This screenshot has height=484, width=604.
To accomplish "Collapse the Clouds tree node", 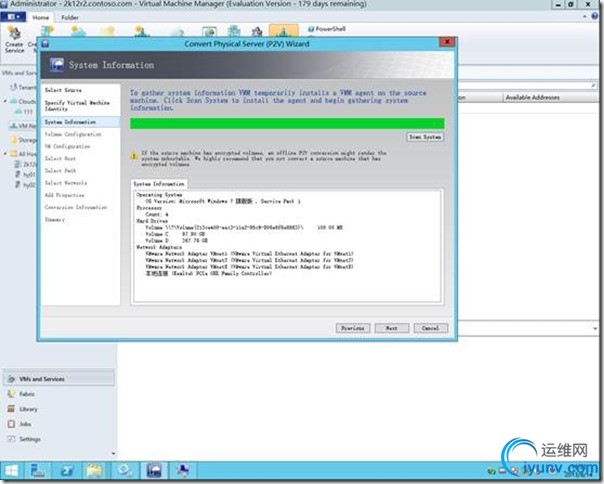I will click(x=5, y=101).
